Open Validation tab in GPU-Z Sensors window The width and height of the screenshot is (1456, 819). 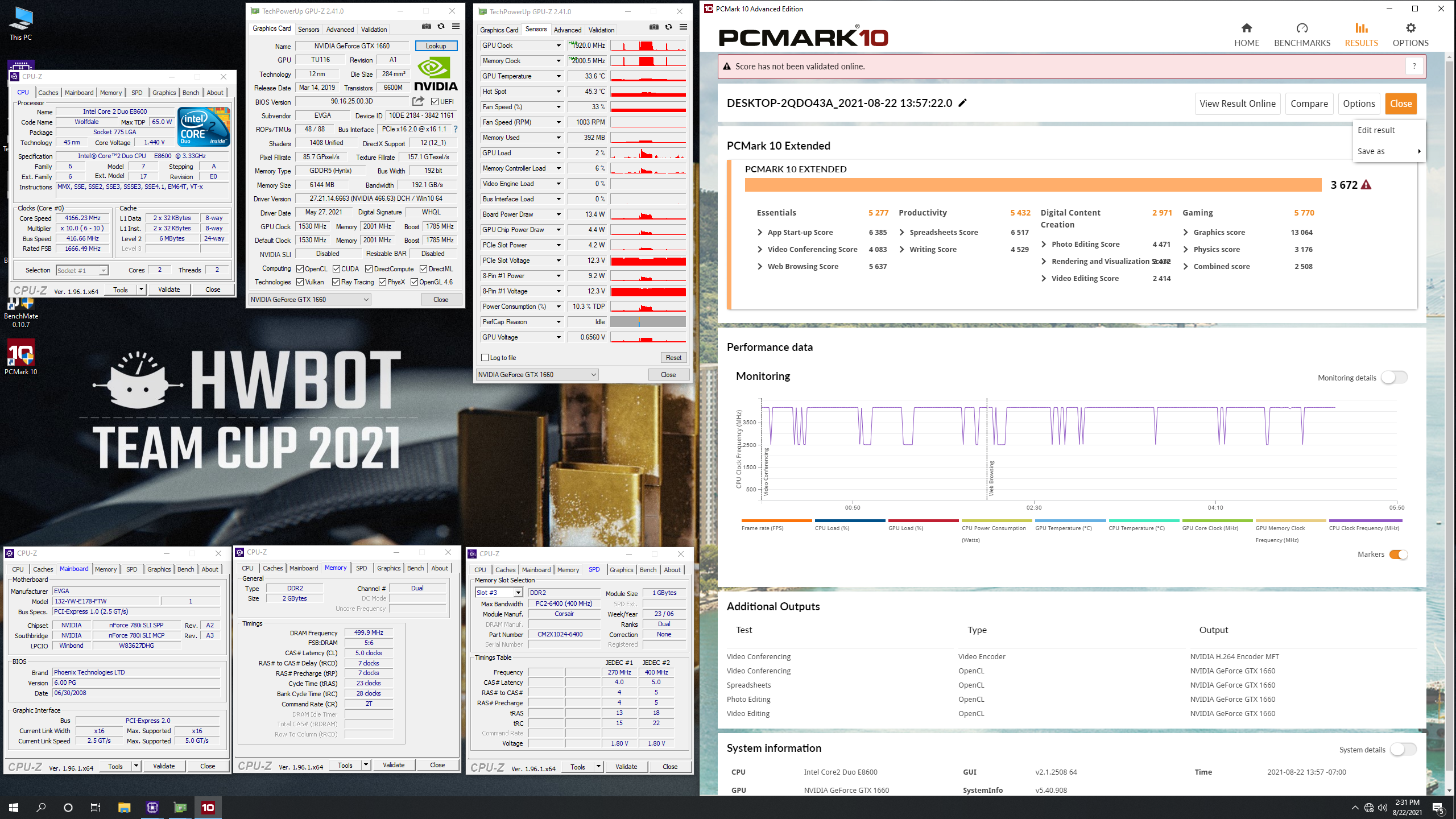[601, 30]
